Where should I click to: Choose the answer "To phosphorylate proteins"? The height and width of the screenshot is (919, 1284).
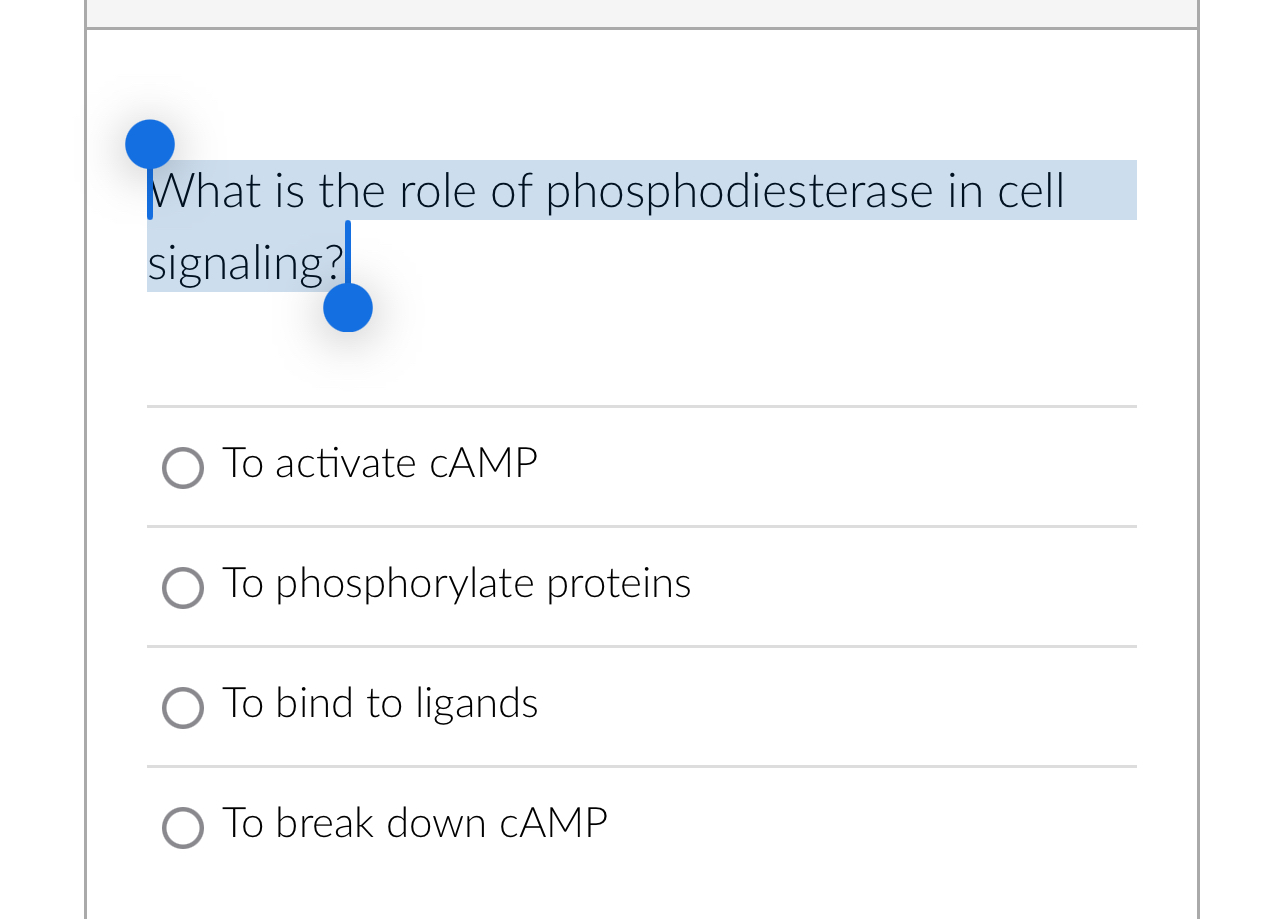pyautogui.click(x=456, y=585)
